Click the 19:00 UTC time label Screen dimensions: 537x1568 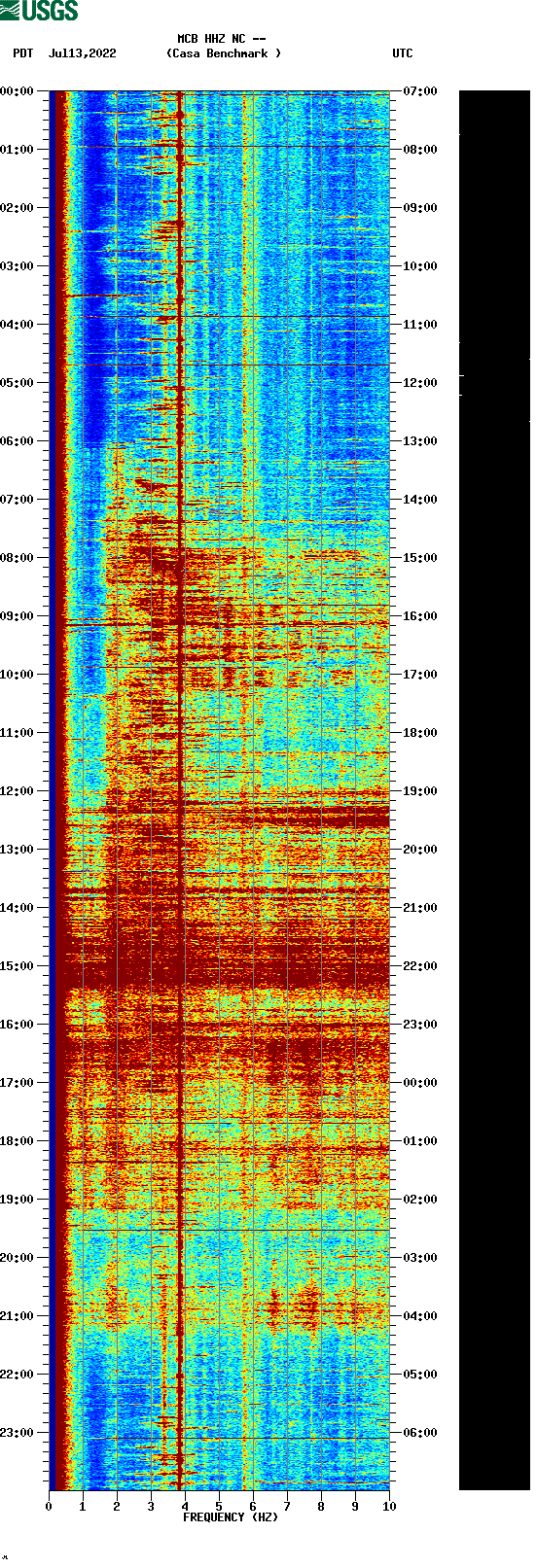click(420, 791)
